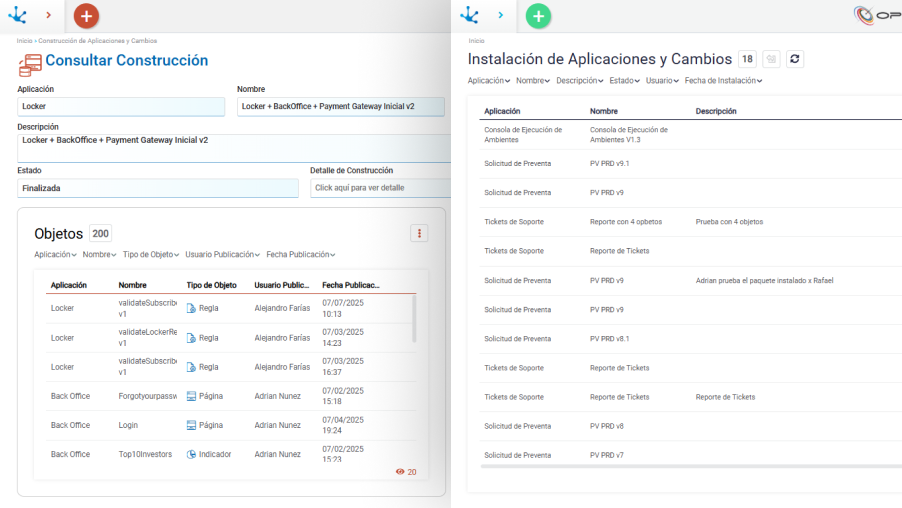The height and width of the screenshot is (508, 902).
Task: Select the validateLockerRe row in Objetos grid
Action: pyautogui.click(x=231, y=338)
